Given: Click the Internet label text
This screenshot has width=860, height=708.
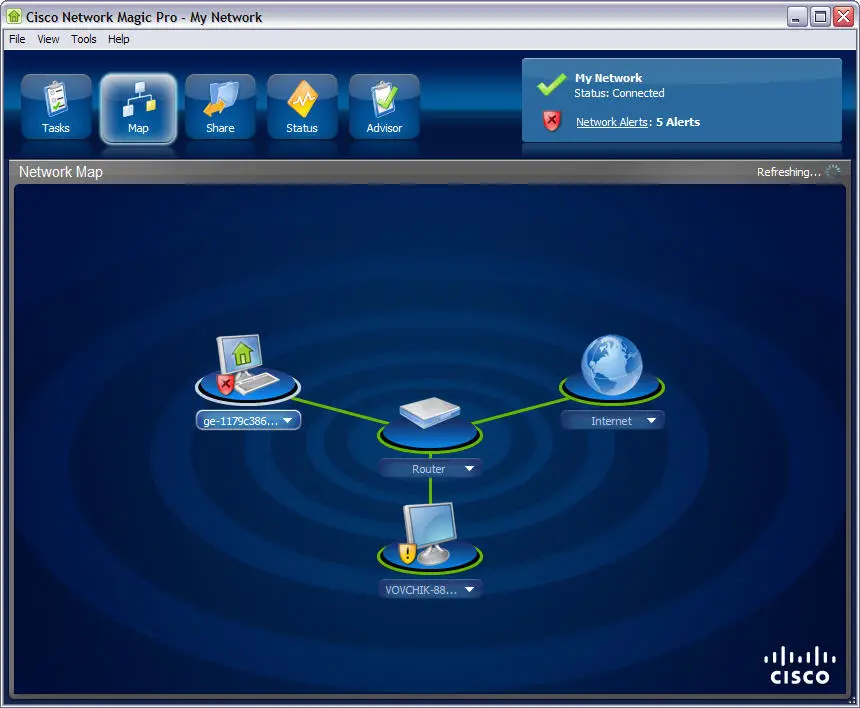Looking at the screenshot, I should click(x=611, y=421).
